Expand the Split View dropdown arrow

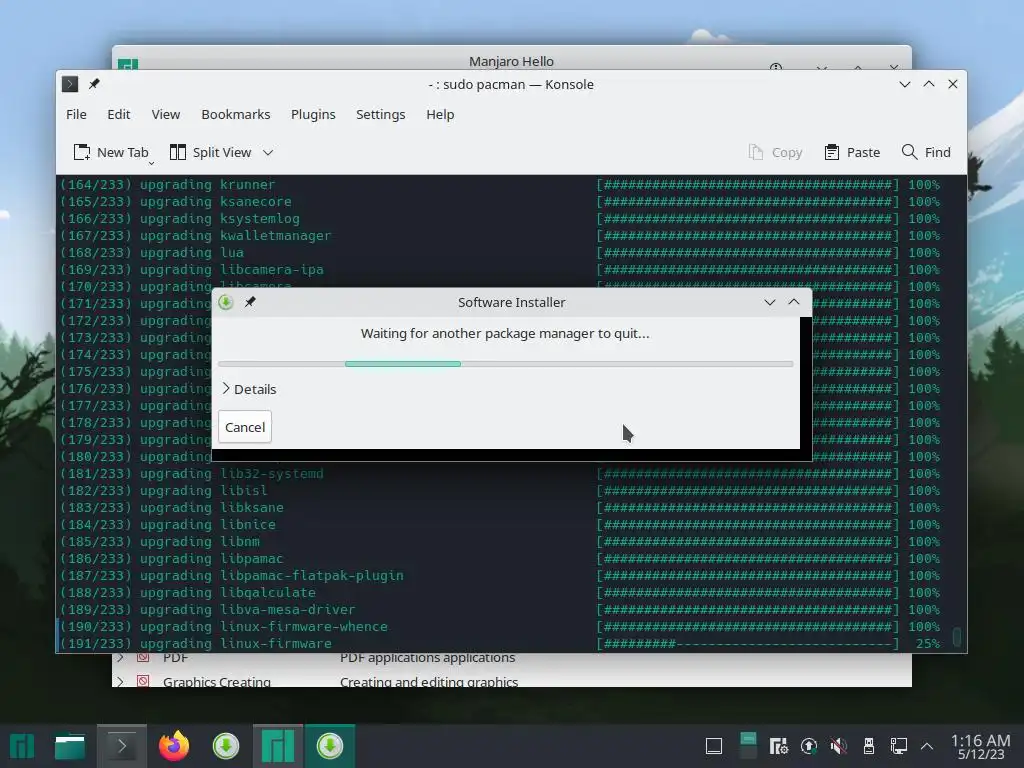point(268,152)
